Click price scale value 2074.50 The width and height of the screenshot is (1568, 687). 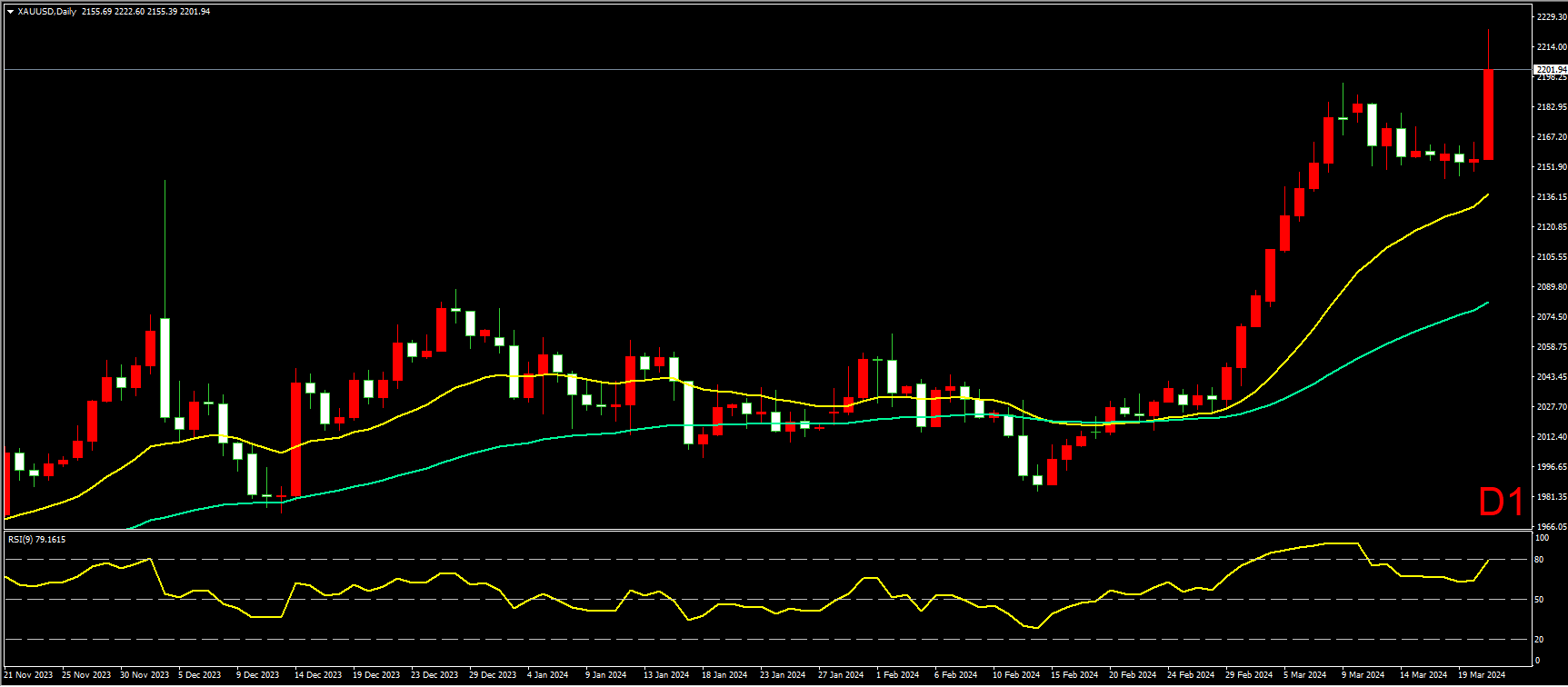[x=1551, y=317]
